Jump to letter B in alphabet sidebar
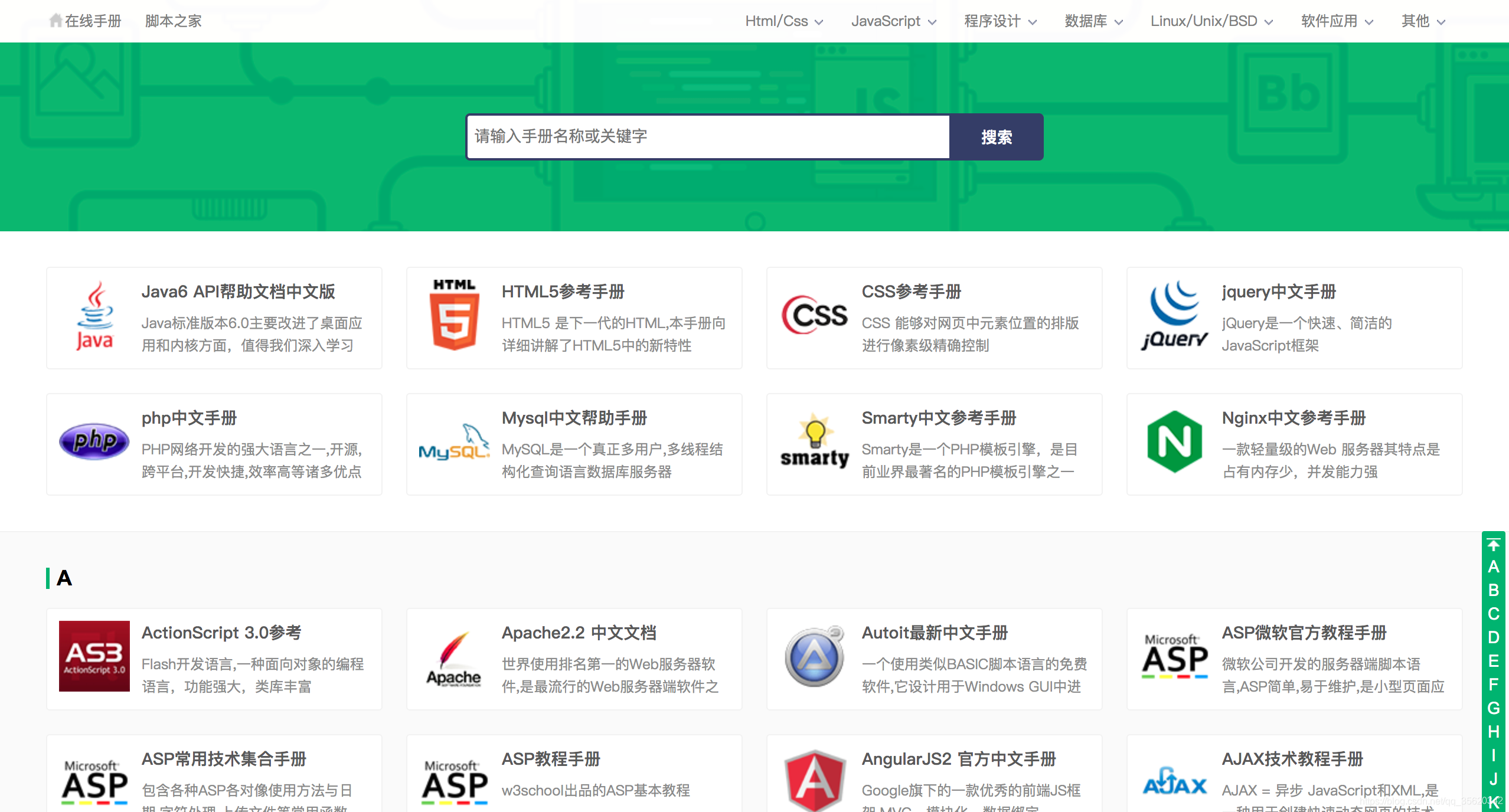The image size is (1509, 812). tap(1494, 590)
